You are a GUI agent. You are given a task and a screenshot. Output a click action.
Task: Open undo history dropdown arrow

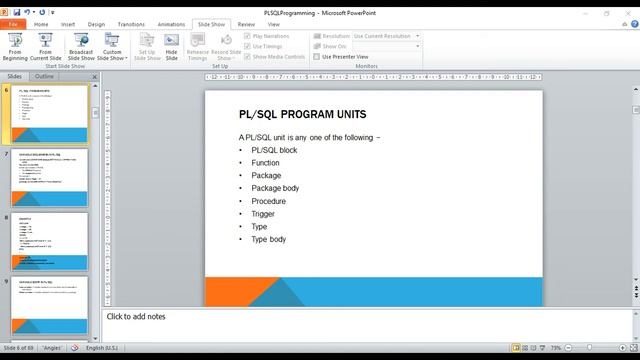[34, 13]
